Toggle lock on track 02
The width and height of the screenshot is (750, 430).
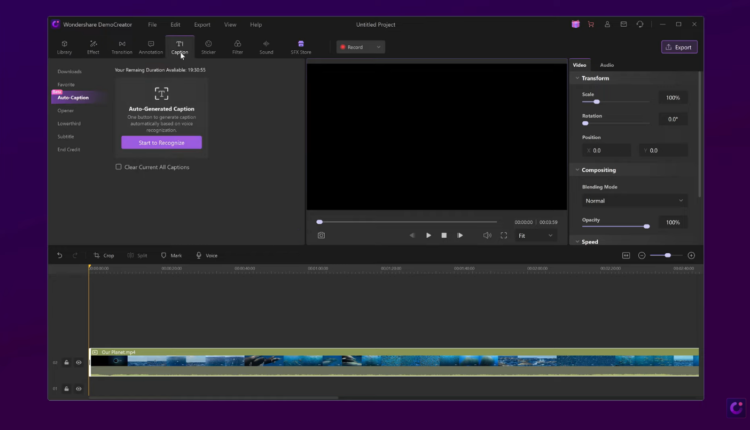coord(66,363)
